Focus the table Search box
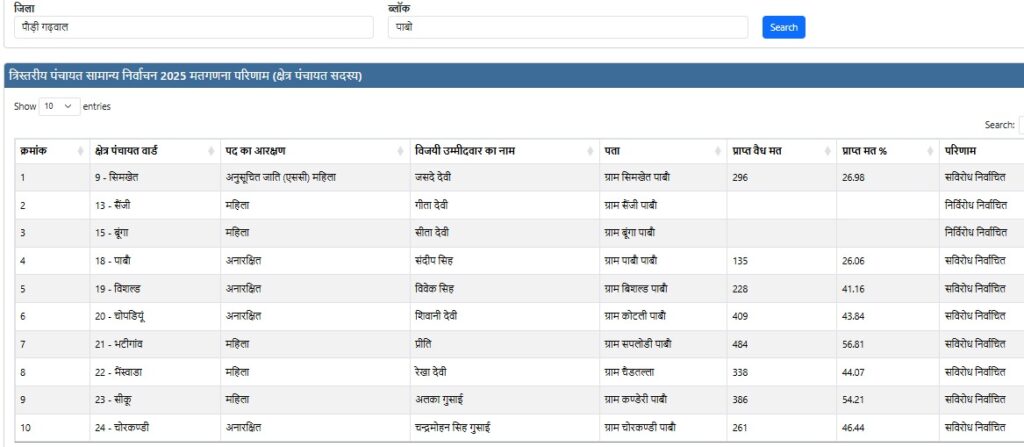1024x447 pixels. [x=1020, y=125]
